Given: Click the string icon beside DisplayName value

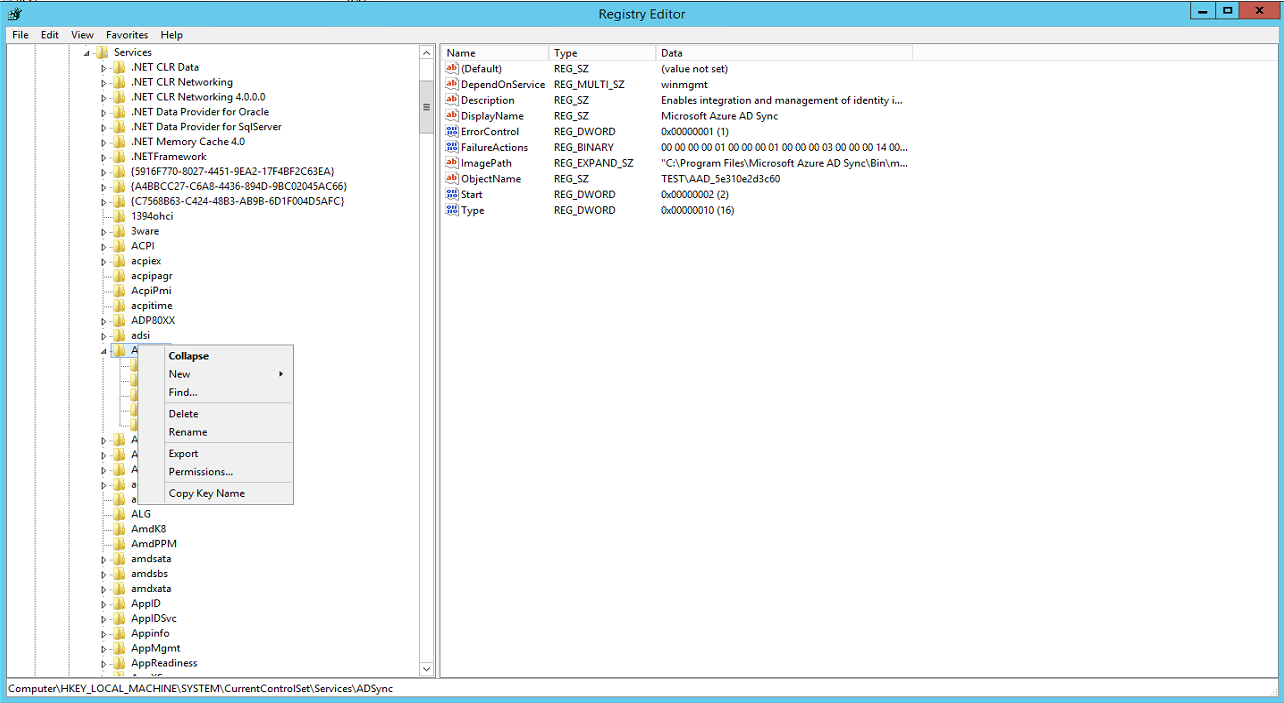Looking at the screenshot, I should coord(452,116).
